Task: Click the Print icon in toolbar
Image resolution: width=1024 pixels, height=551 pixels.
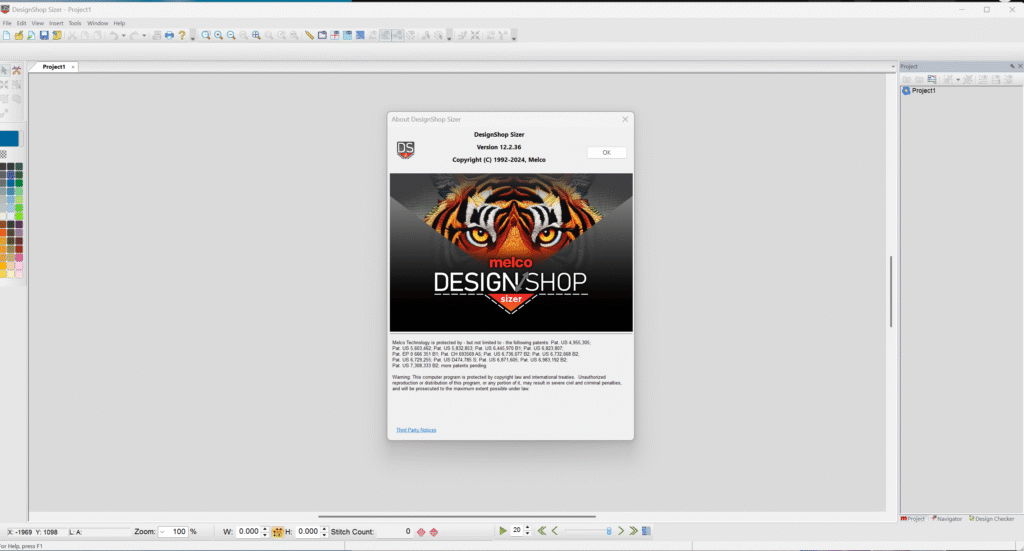Action: tap(169, 35)
